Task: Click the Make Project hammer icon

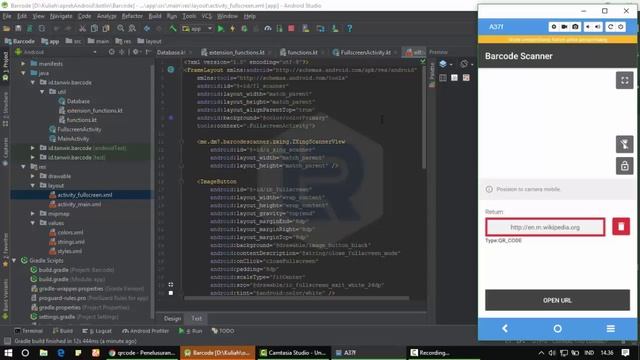Action: 173,29
